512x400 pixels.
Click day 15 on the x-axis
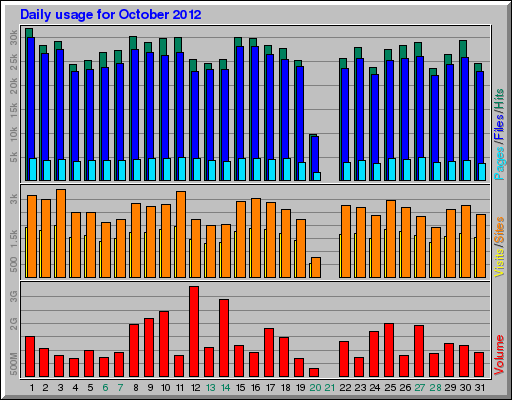240,388
